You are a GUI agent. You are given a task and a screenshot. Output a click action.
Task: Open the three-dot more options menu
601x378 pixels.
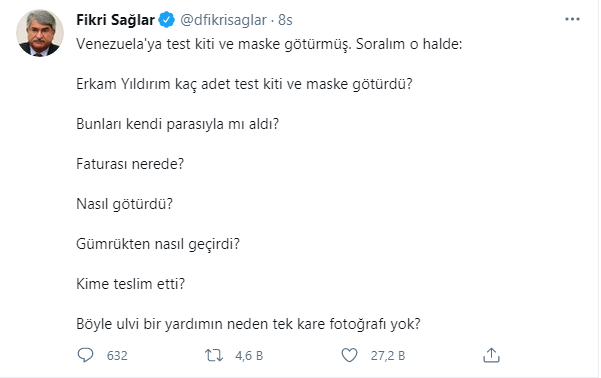point(572,19)
